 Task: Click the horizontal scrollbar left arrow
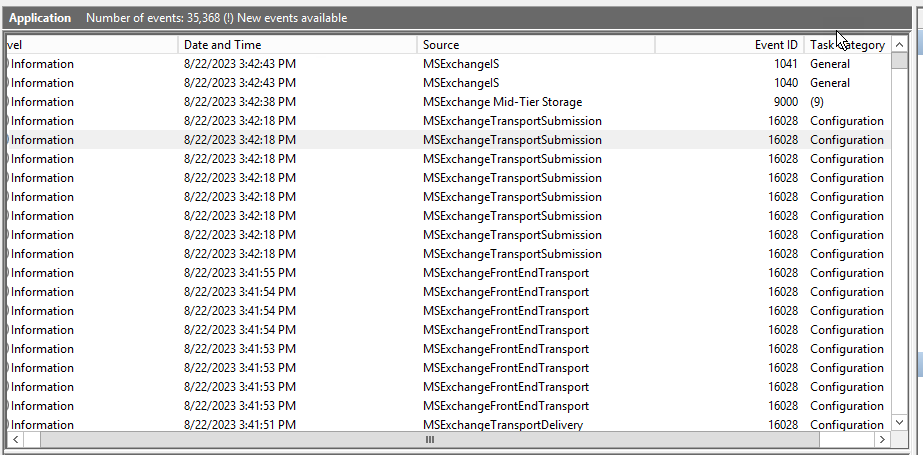16,439
